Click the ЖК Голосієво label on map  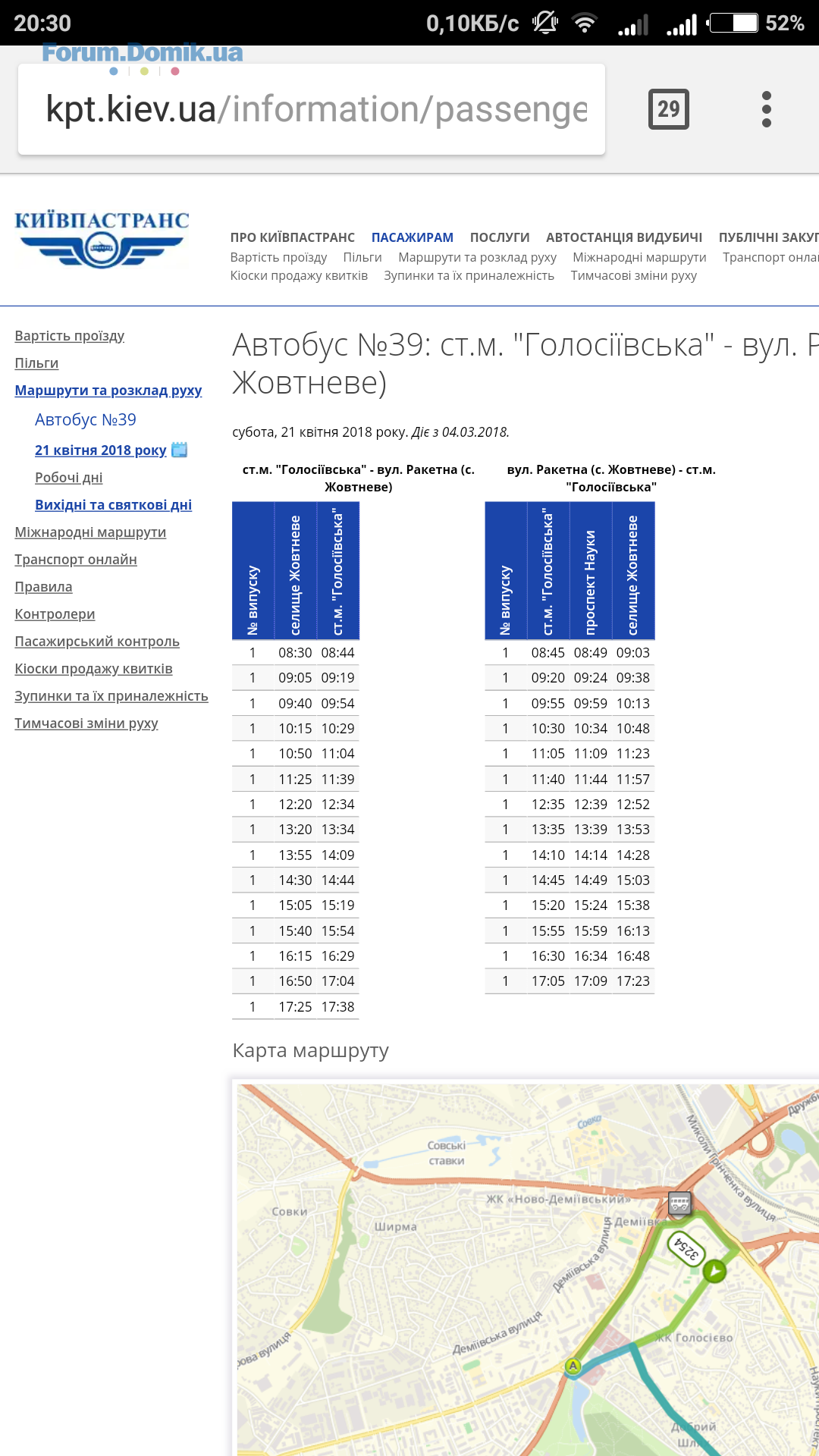(x=694, y=1338)
